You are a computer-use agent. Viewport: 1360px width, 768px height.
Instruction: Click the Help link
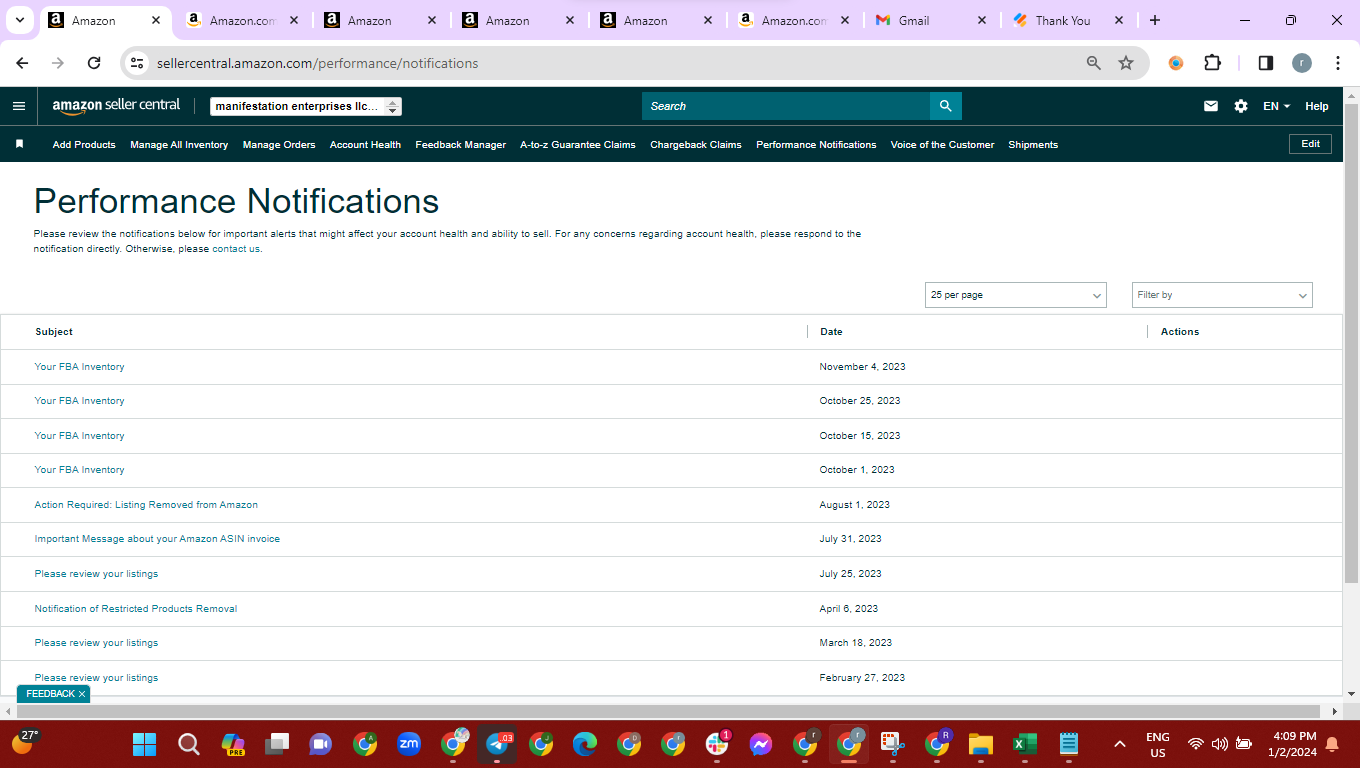tap(1317, 106)
